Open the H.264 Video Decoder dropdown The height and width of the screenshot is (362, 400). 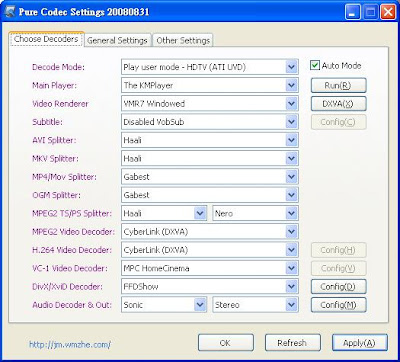[x=210, y=250]
